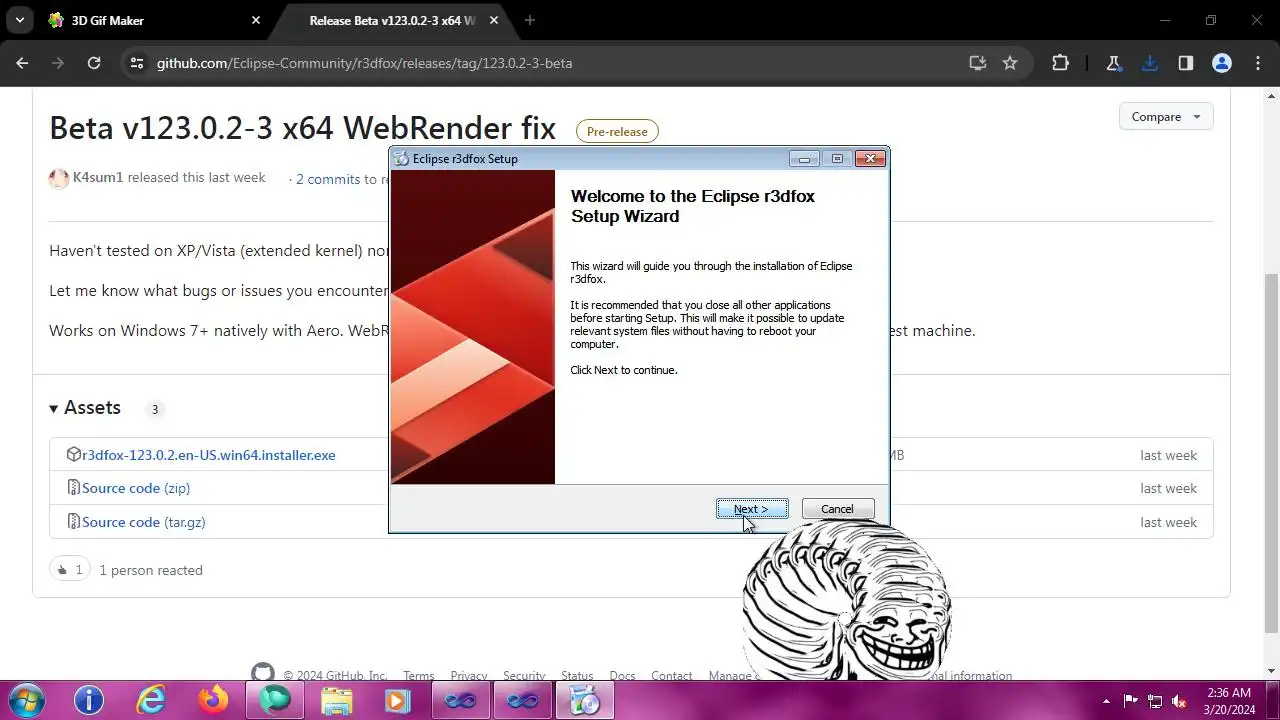
Task: Cancel the Eclipse r3dfox Setup
Action: coord(838,509)
